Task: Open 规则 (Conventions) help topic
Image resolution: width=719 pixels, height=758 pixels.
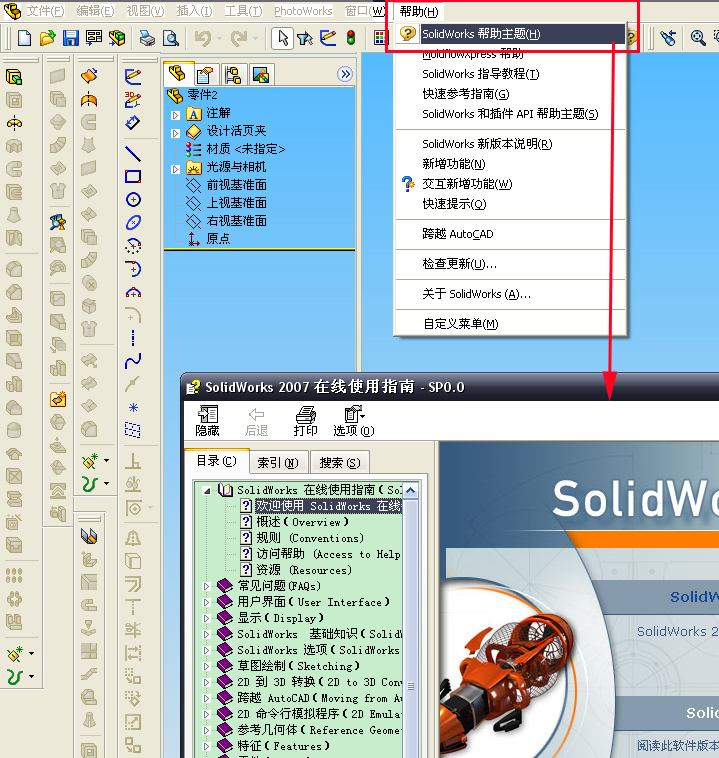Action: click(310, 538)
